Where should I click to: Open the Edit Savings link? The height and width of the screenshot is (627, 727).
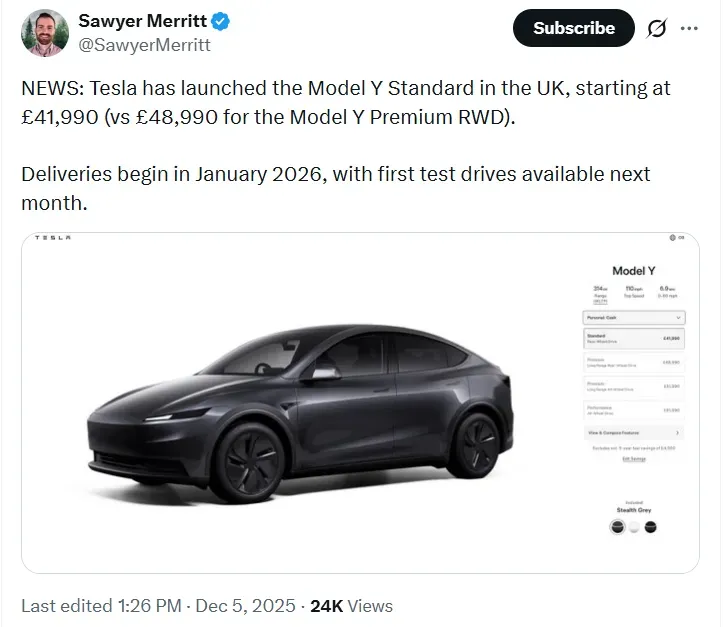pyautogui.click(x=632, y=459)
